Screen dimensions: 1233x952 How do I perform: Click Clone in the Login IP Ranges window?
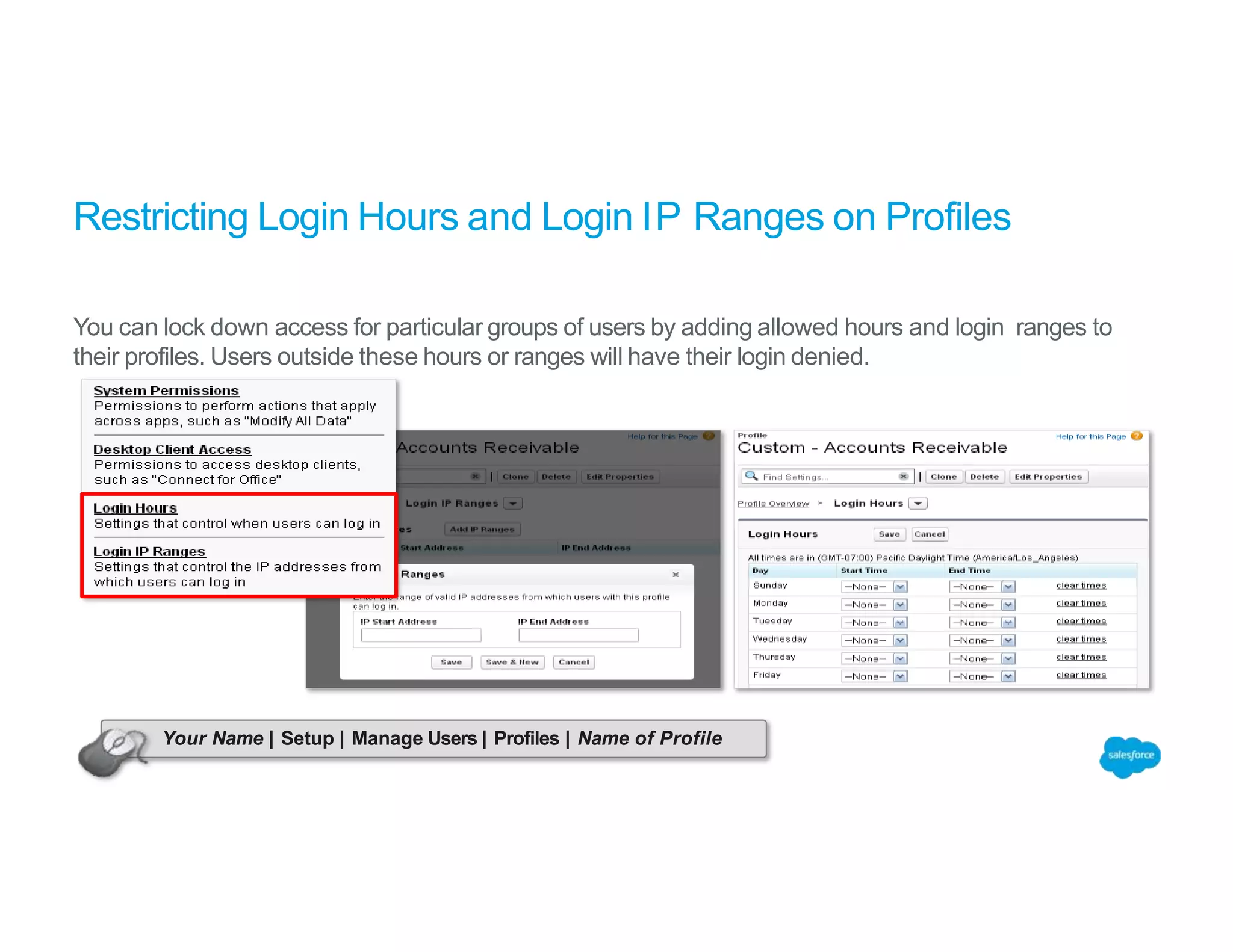point(515,477)
